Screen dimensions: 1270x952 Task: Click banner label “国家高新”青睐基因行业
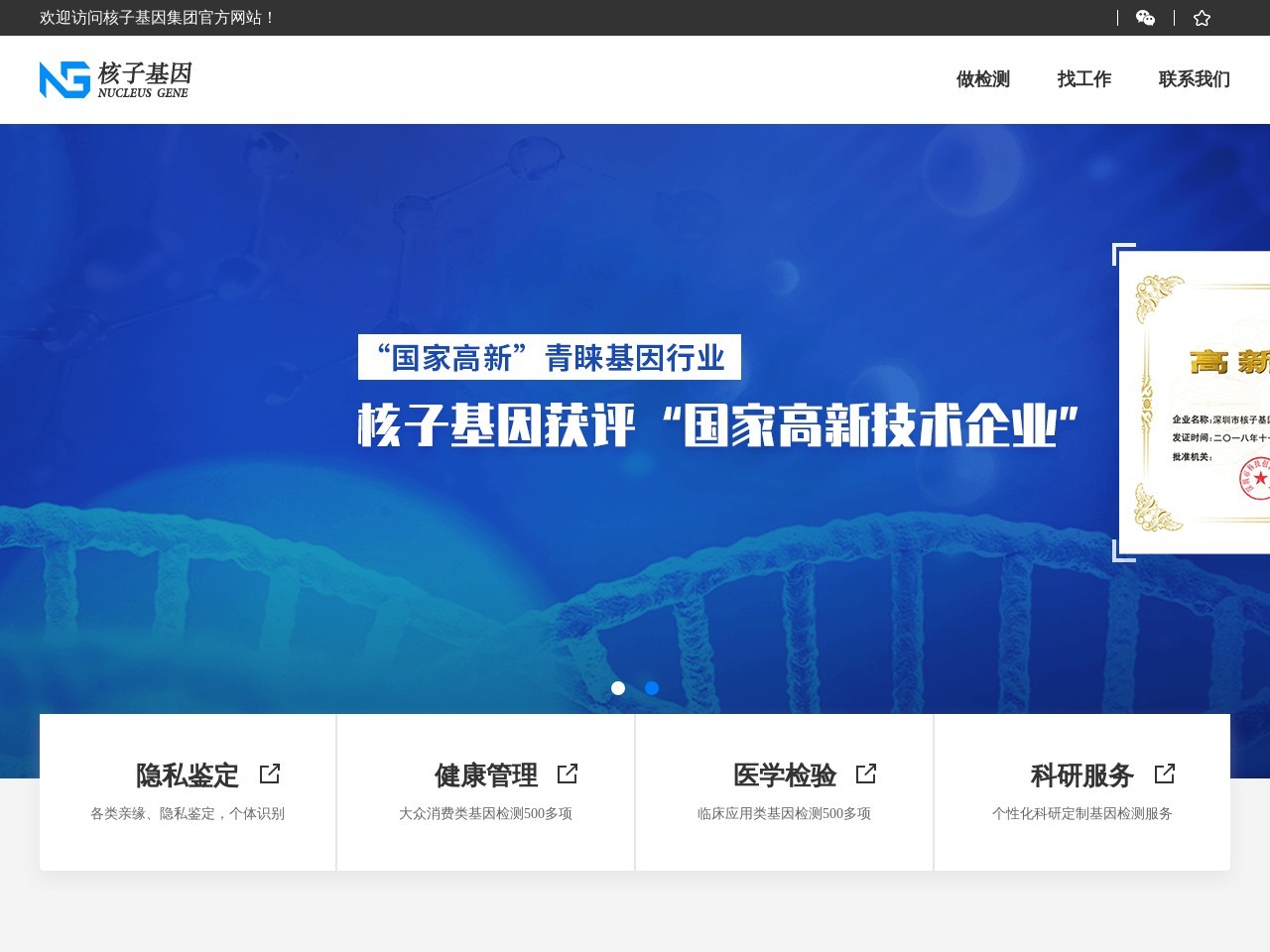(550, 357)
